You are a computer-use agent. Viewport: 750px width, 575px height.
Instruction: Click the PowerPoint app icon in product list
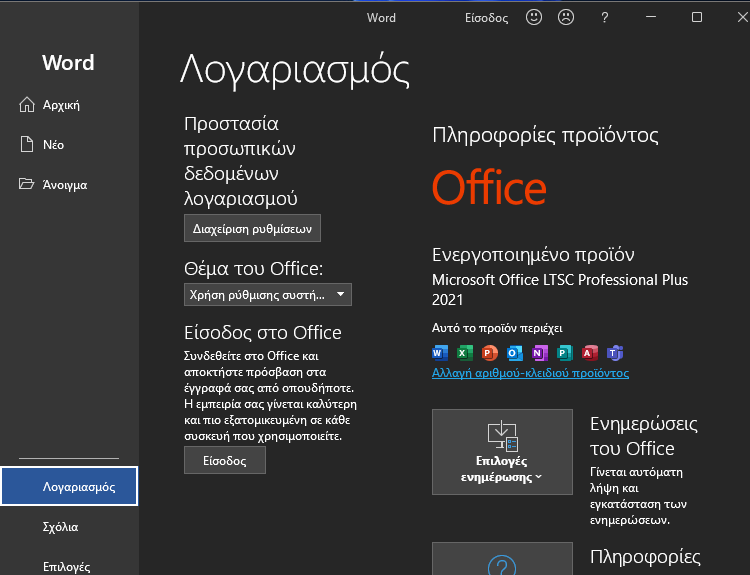click(x=489, y=353)
